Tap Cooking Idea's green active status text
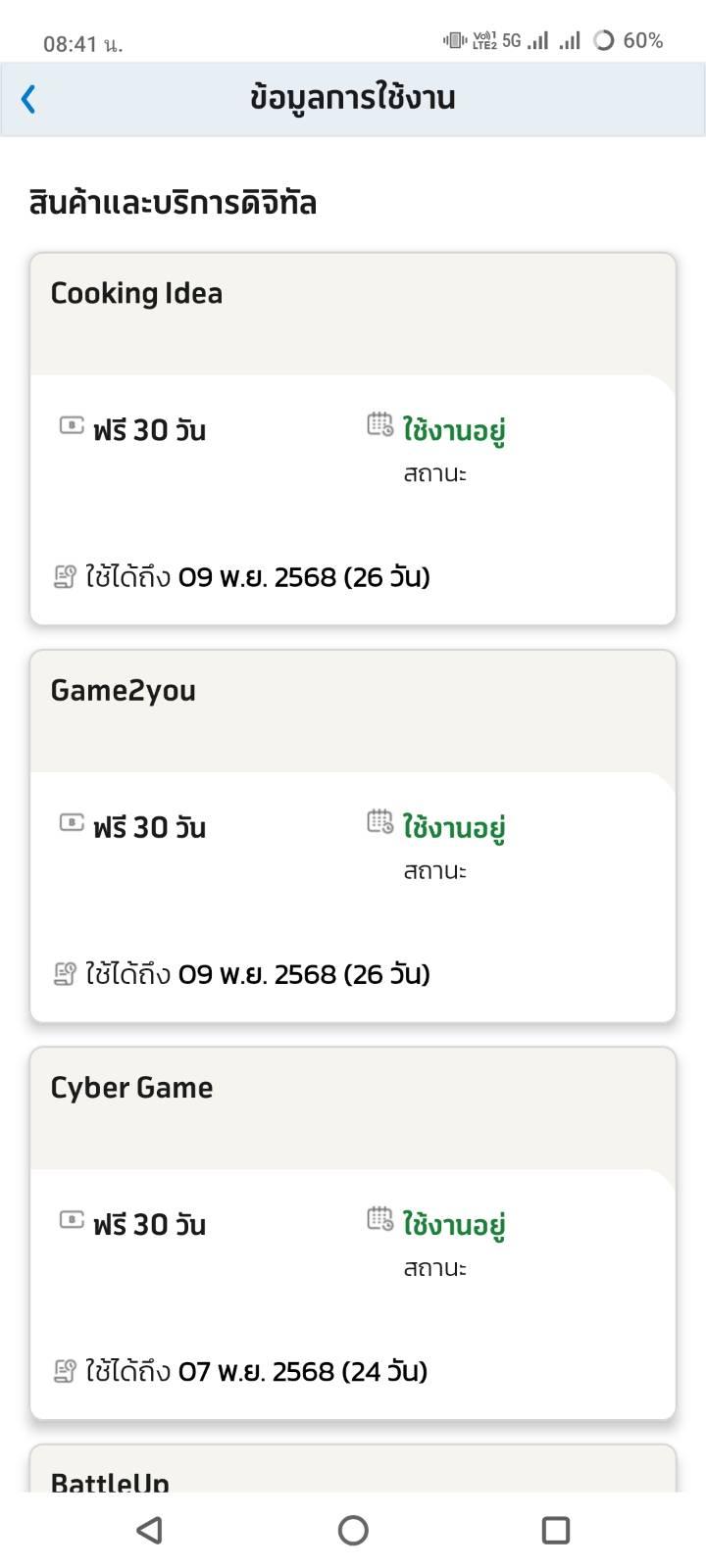 454,429
